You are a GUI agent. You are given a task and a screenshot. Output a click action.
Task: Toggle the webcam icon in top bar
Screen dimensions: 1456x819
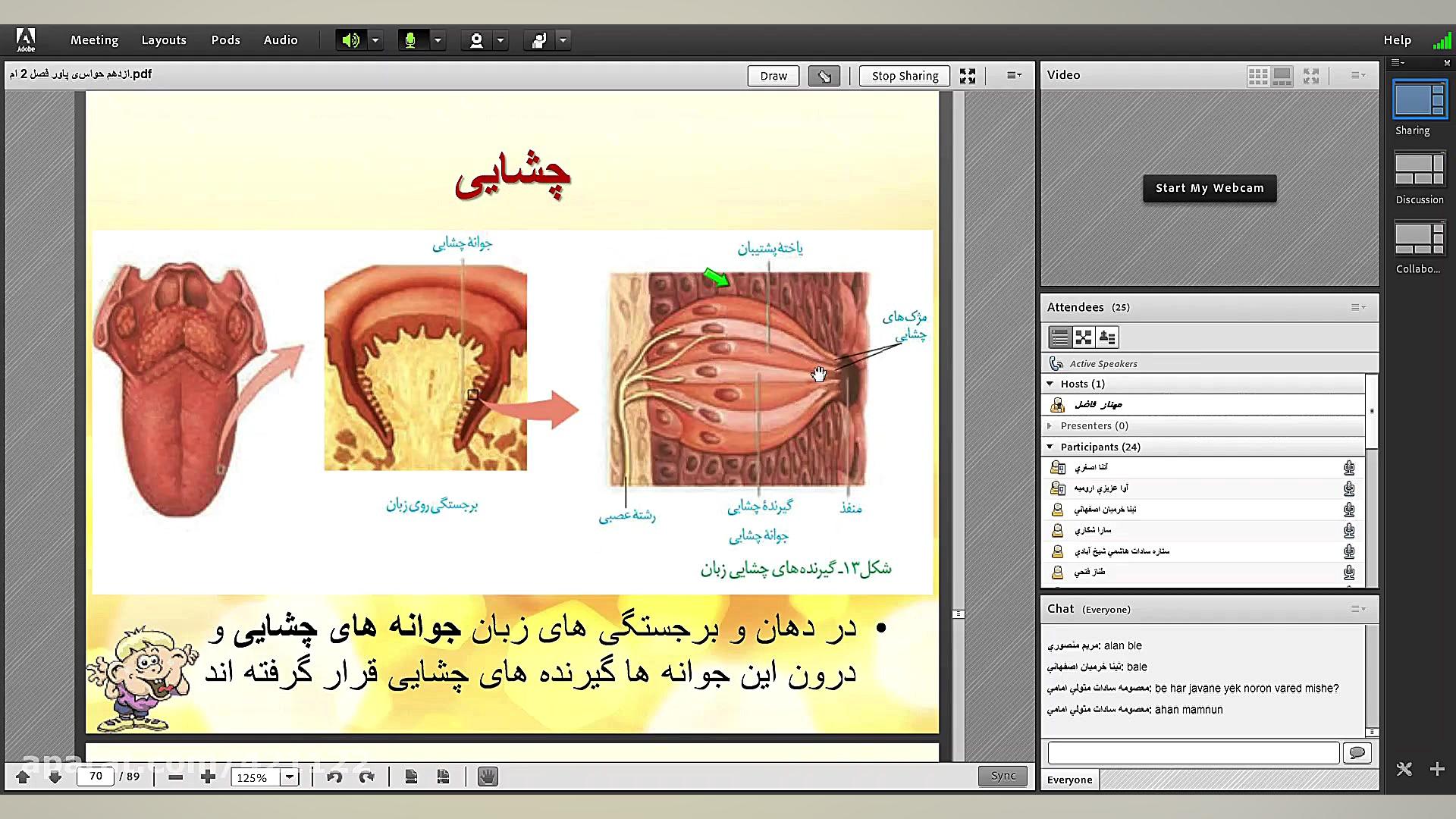[476, 40]
